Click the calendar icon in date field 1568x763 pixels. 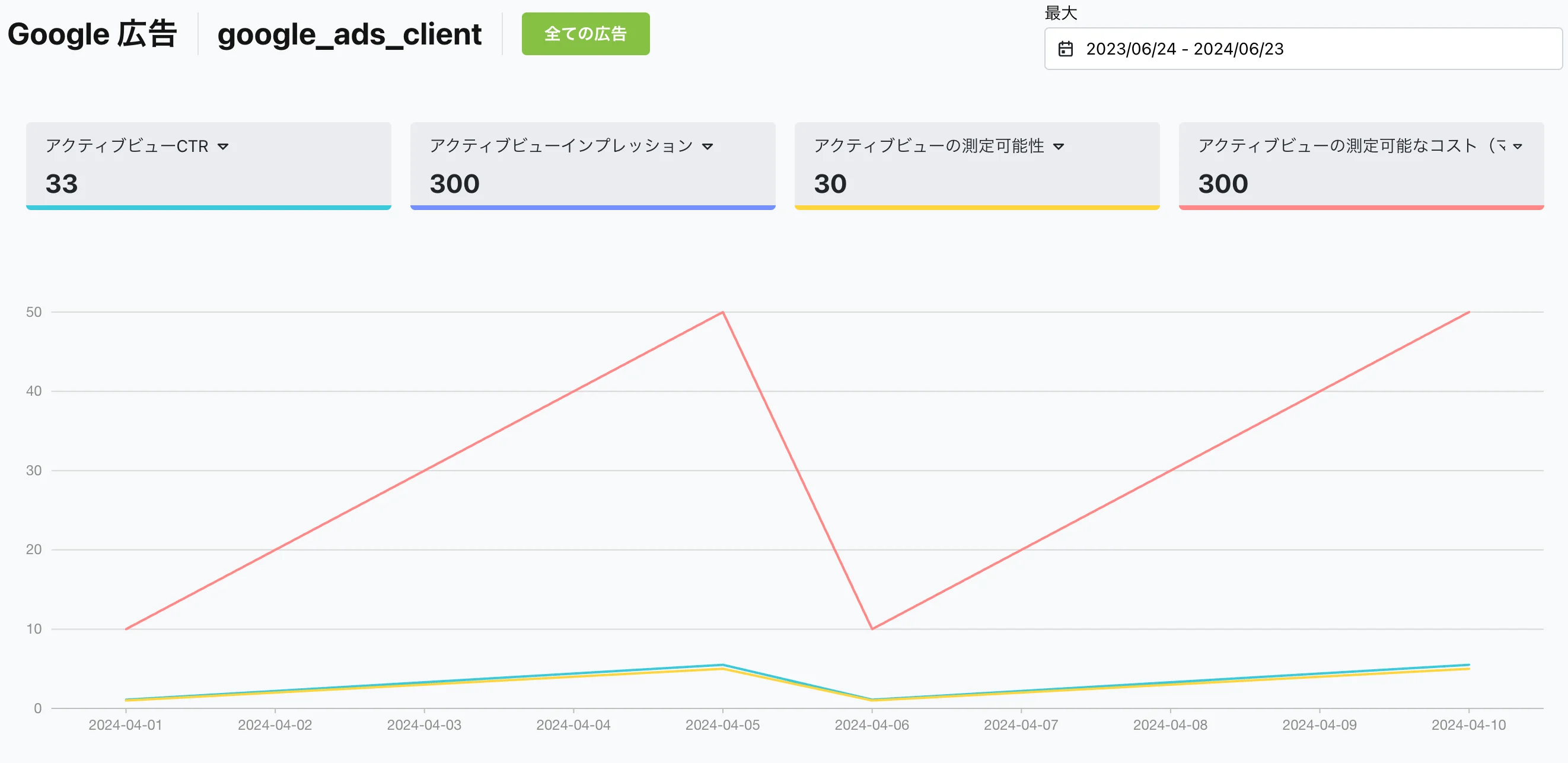tap(1065, 49)
